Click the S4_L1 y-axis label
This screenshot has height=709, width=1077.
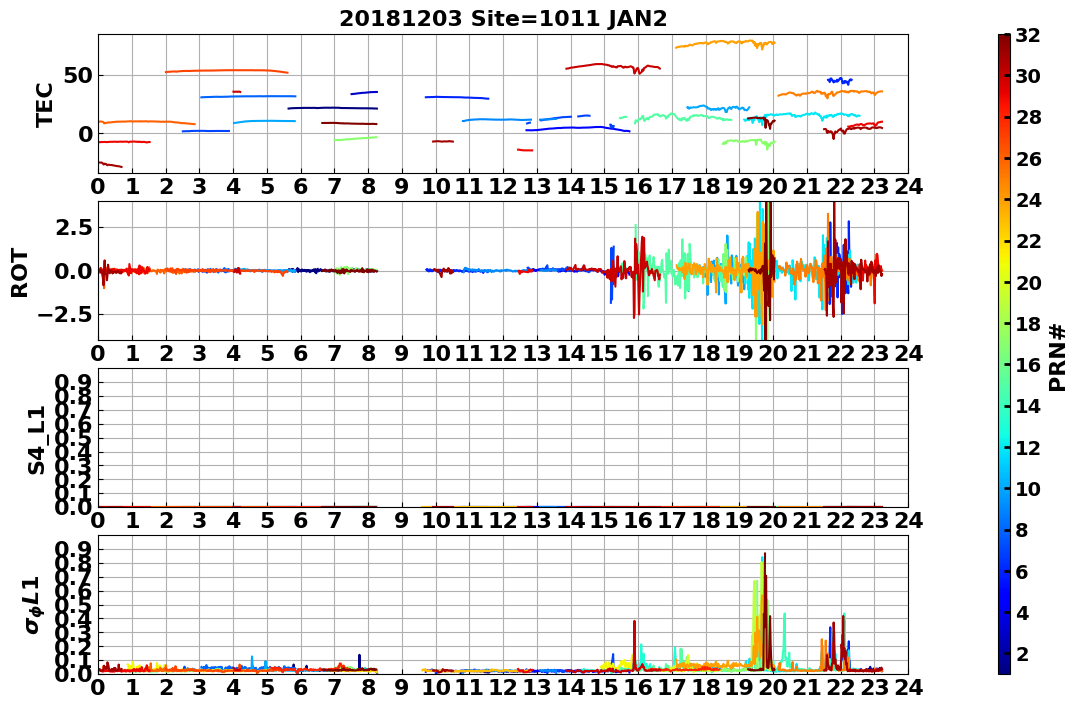[x=36, y=440]
